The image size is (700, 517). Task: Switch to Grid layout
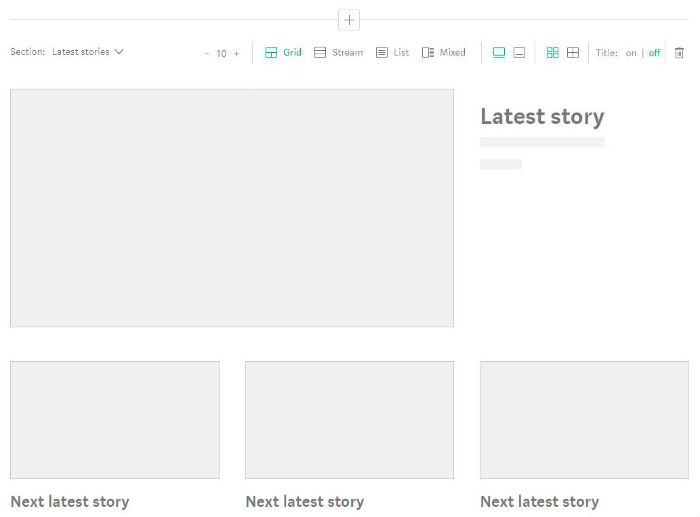pos(283,53)
